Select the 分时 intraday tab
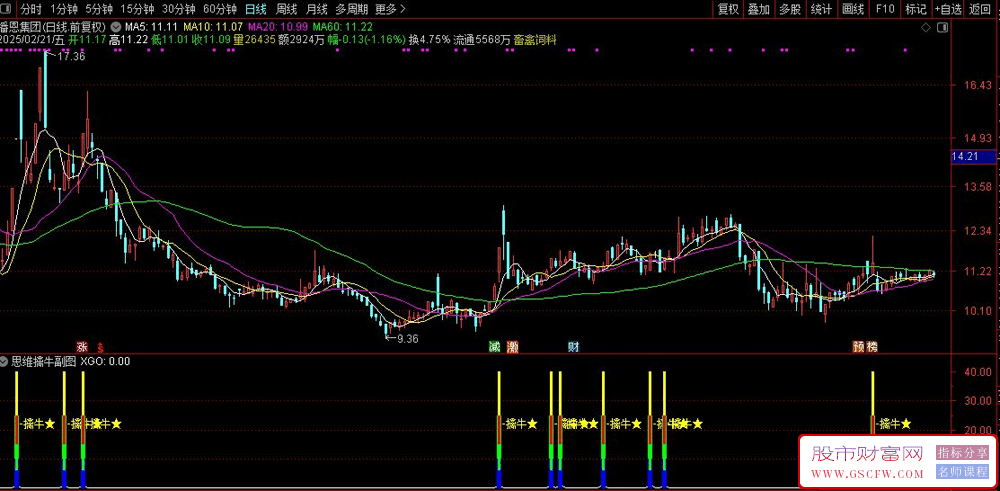 pos(31,9)
